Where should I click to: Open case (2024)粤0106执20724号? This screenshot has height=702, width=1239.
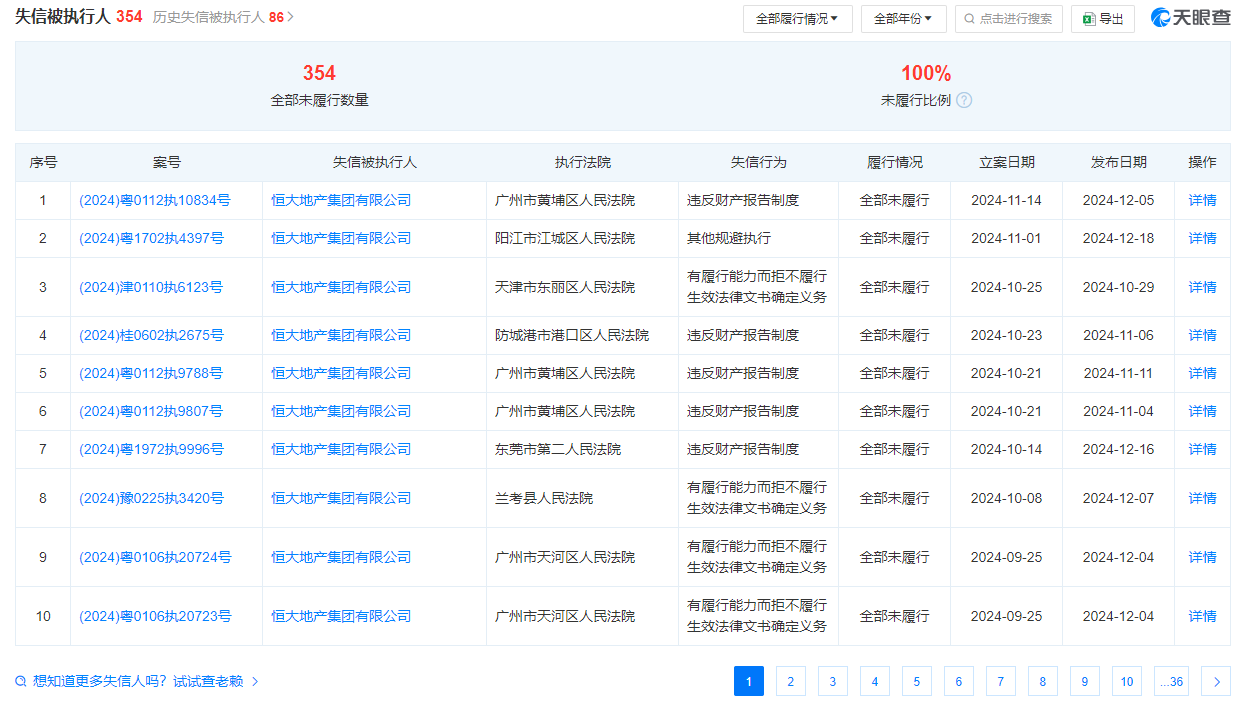155,557
